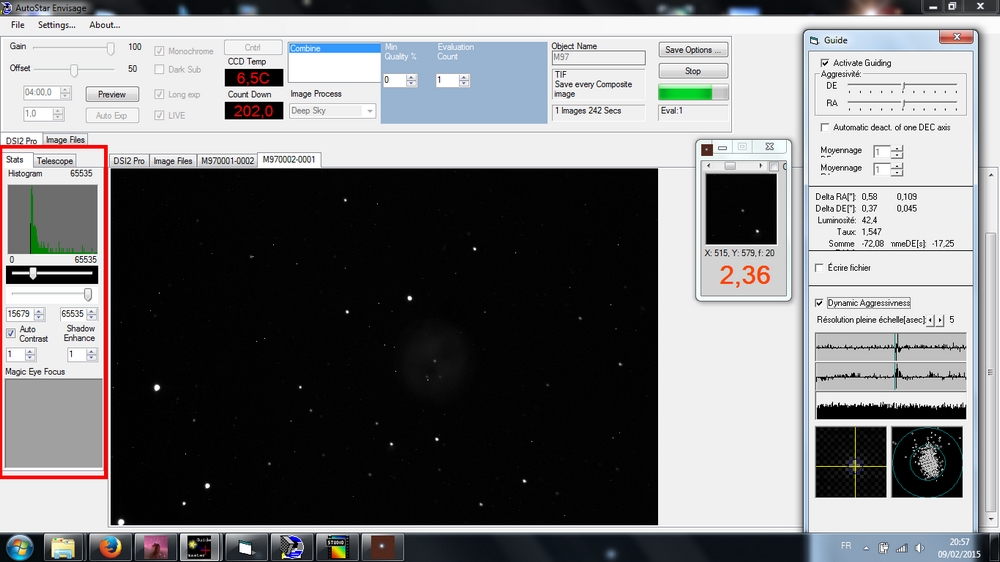
Task: Click the Guide window title icon
Action: 814,40
